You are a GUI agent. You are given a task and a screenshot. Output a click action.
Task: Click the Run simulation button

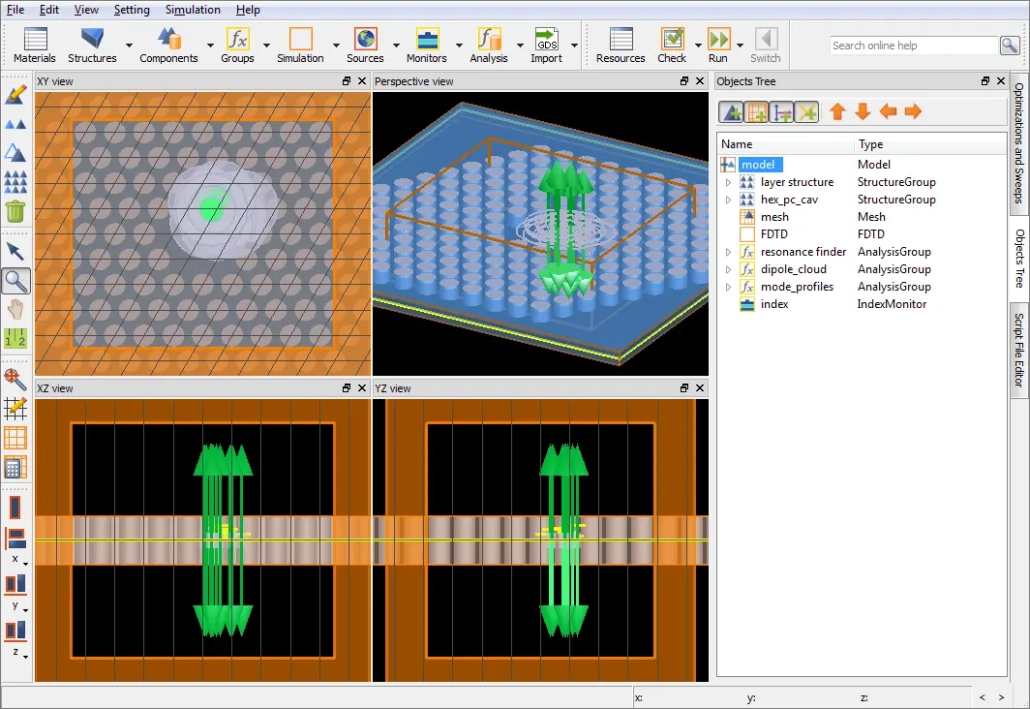click(x=718, y=45)
